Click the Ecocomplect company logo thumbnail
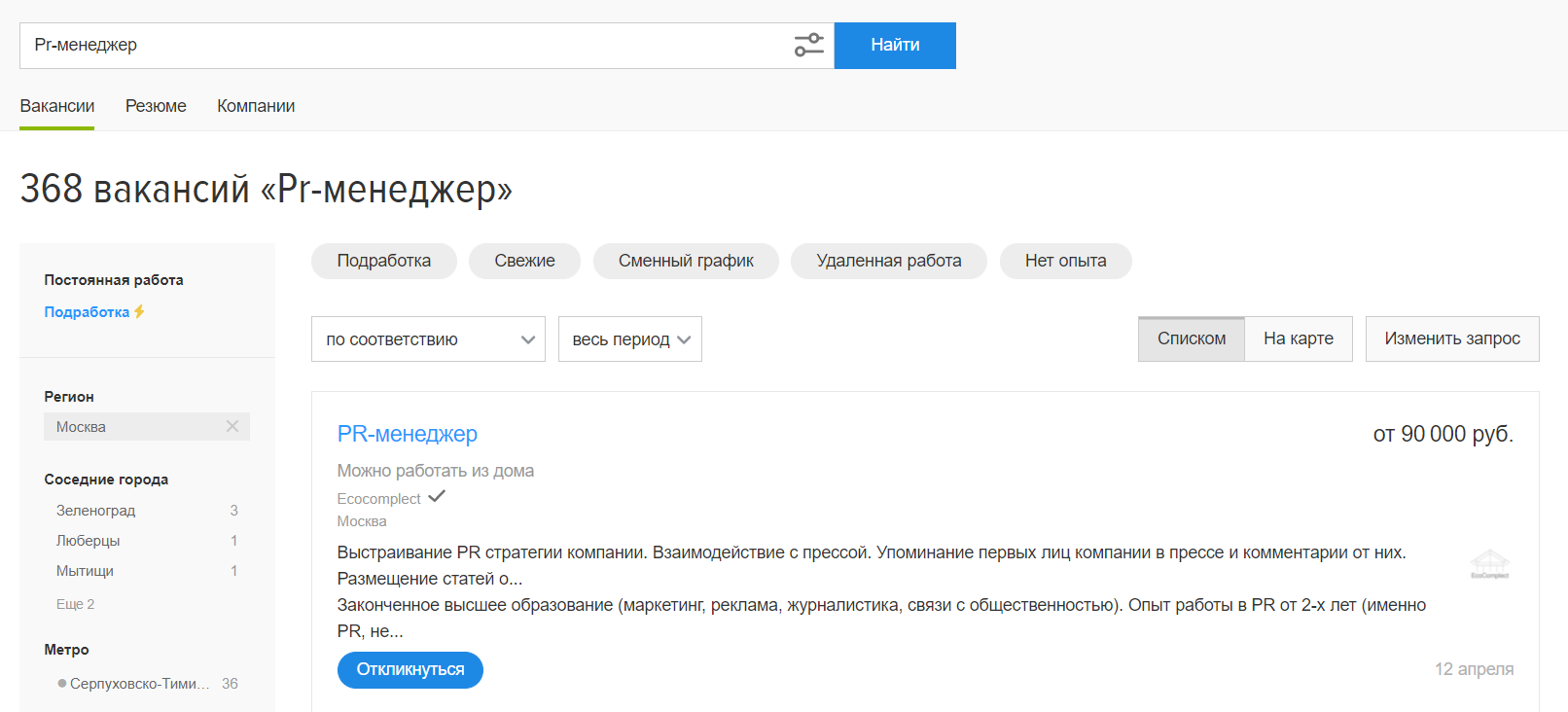The height and width of the screenshot is (712, 1568). [x=1489, y=564]
